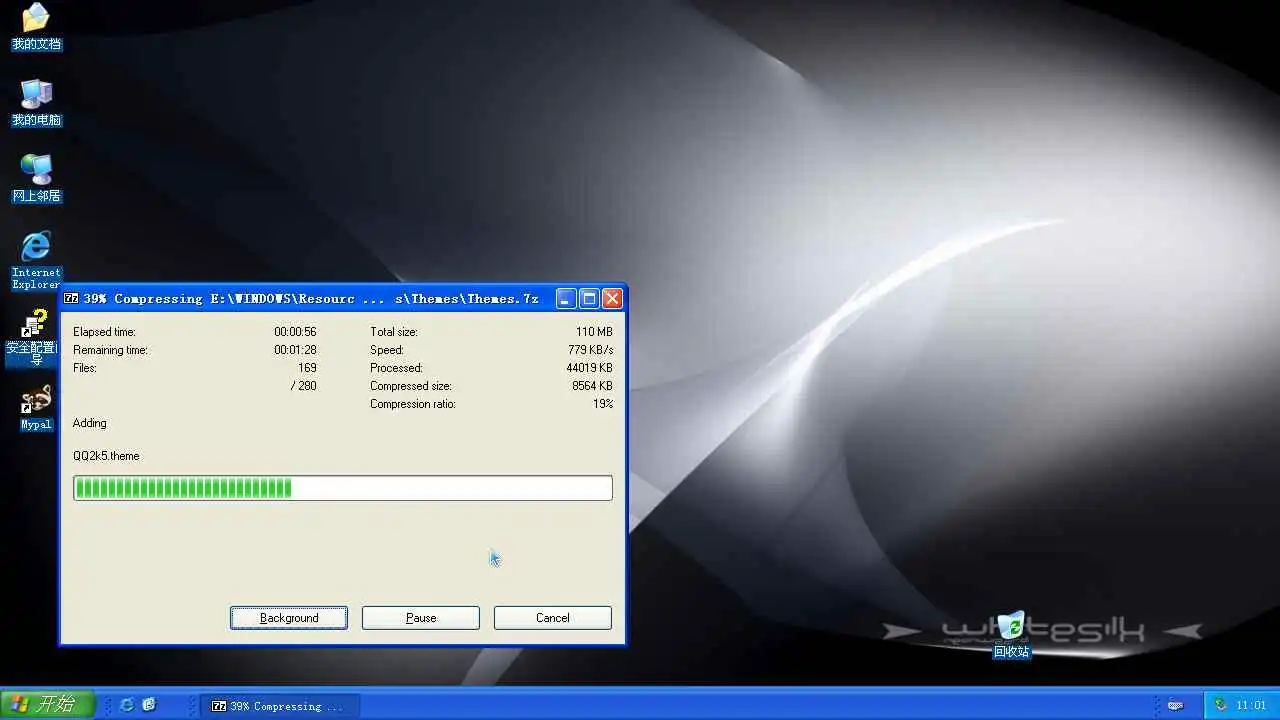Pause the compression
1280x720 pixels.
click(x=421, y=618)
